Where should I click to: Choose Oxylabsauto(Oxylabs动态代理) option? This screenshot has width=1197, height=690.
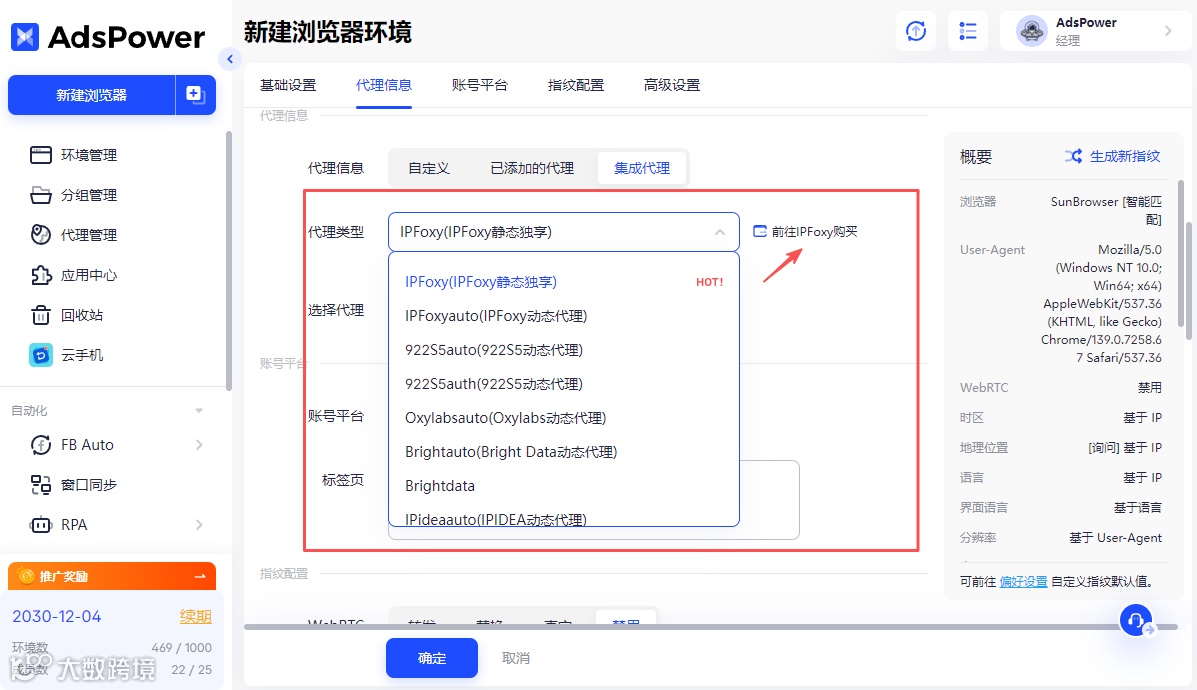(x=564, y=418)
